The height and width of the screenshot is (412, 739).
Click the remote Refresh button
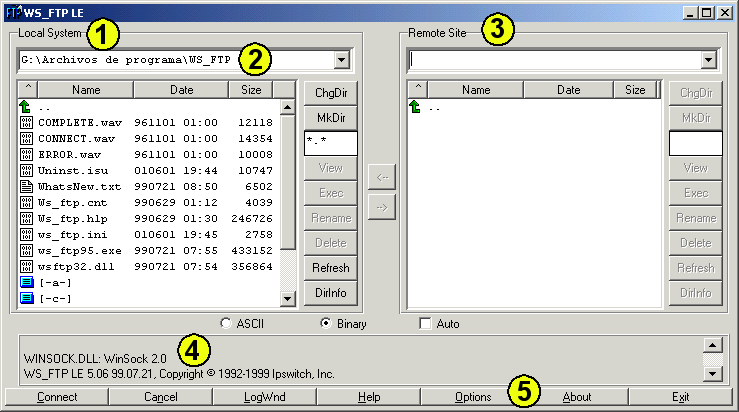coord(696,268)
